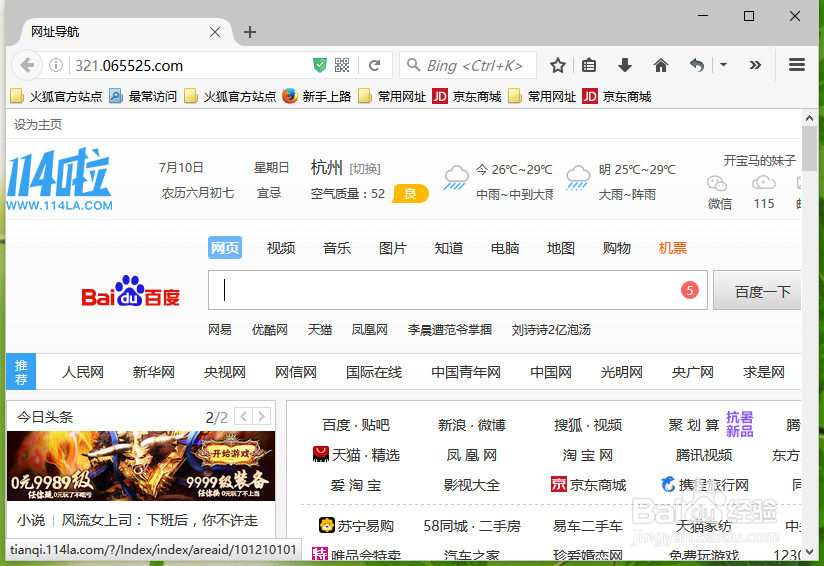Select 知道 search tab
This screenshot has width=824, height=566.
click(448, 248)
